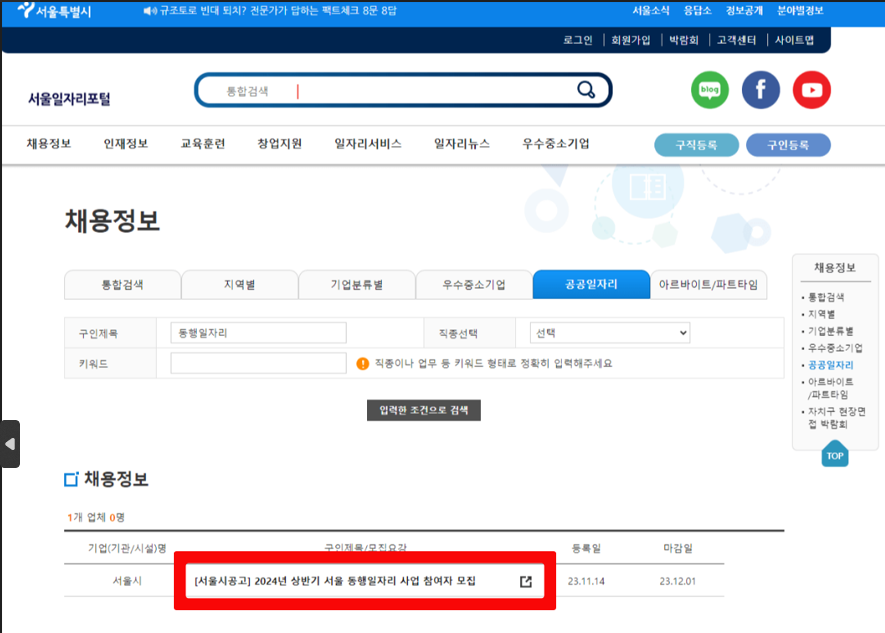Open the 교육훈련 main menu

pyautogui.click(x=203, y=143)
